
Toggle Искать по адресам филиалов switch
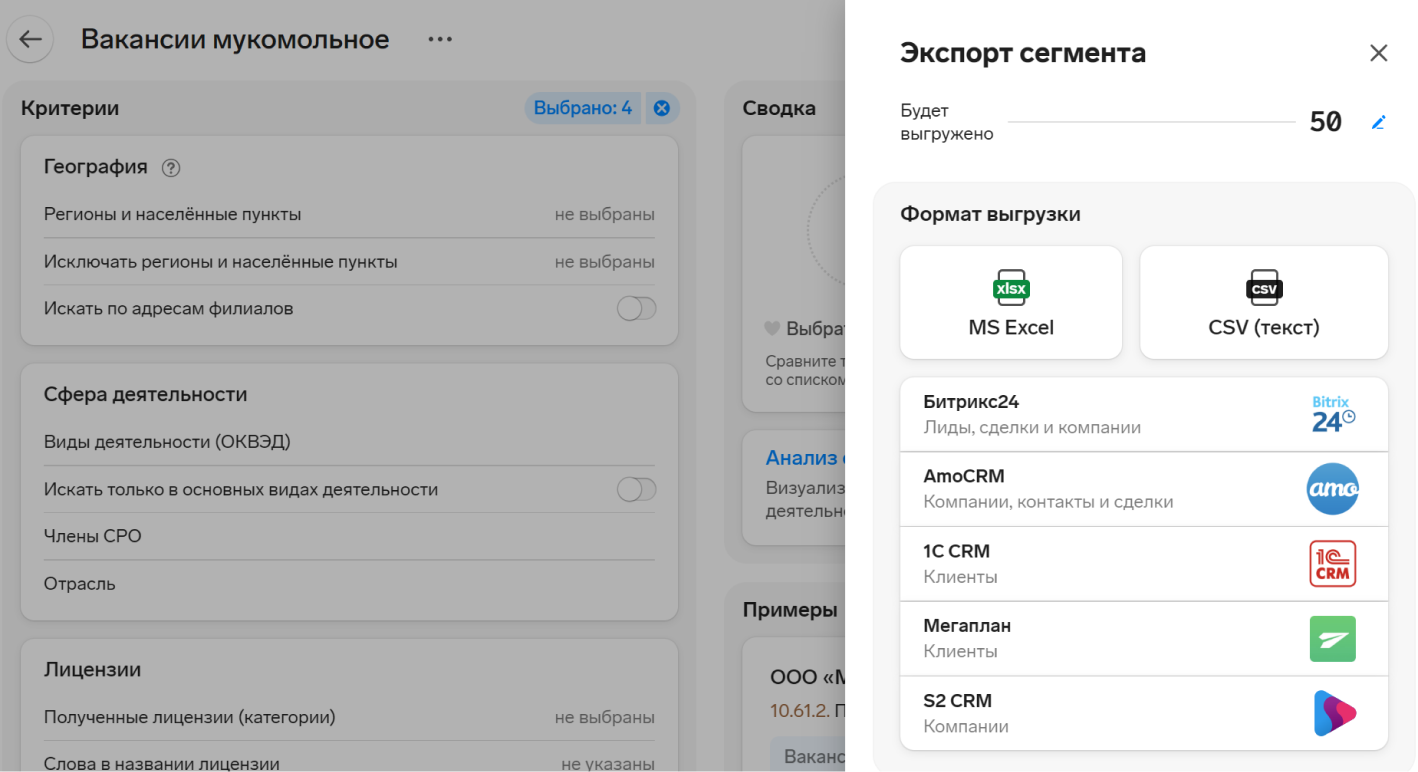[x=636, y=309]
